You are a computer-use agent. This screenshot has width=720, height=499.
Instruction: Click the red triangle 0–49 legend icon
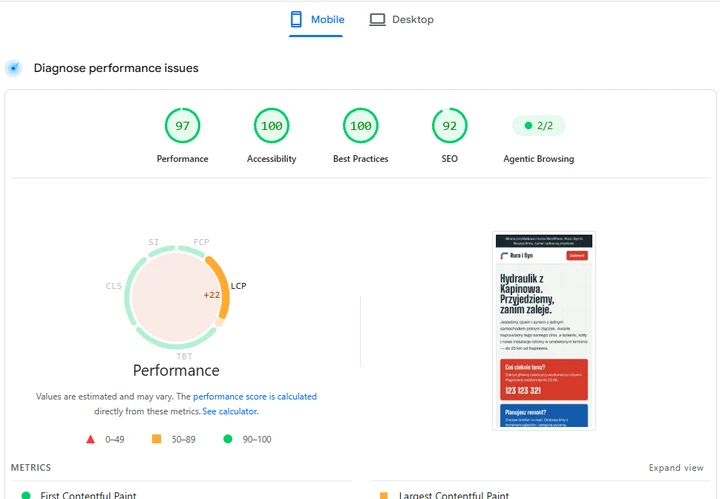click(x=90, y=439)
